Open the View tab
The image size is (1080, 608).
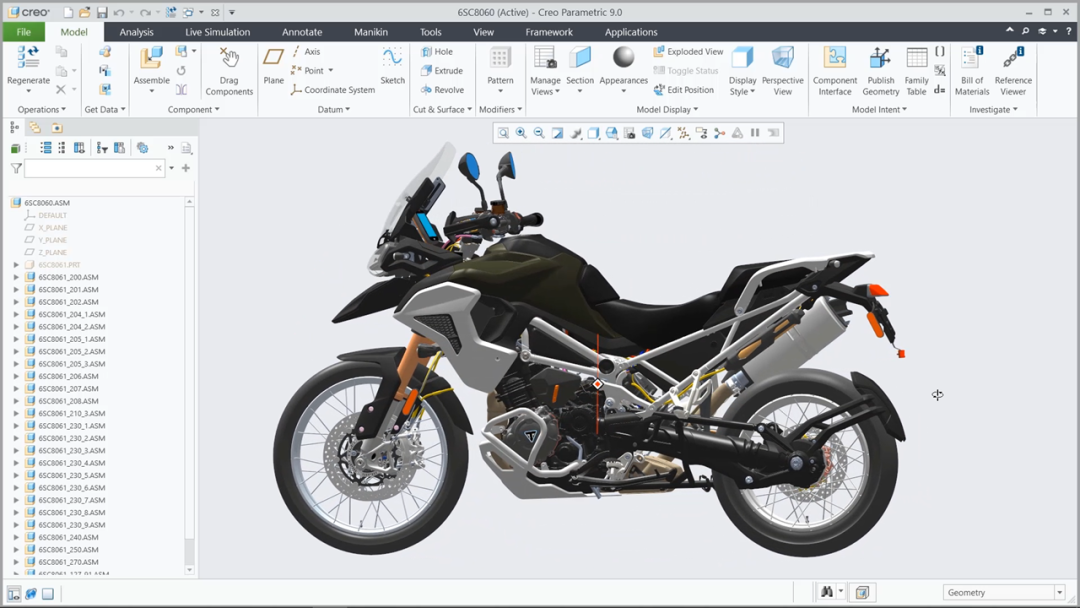pyautogui.click(x=484, y=32)
